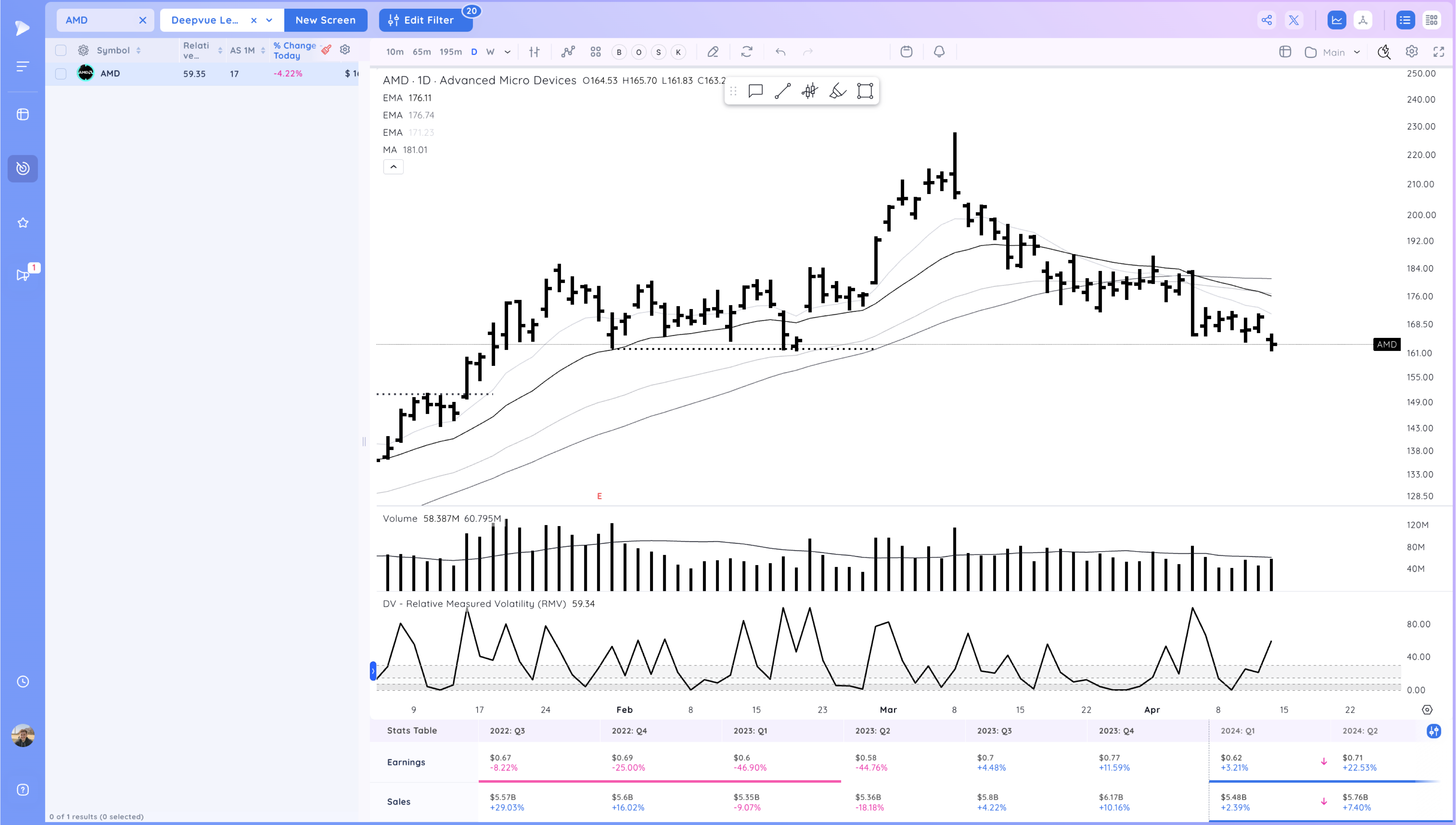
Task: Select the D daily timeframe
Action: (x=474, y=52)
